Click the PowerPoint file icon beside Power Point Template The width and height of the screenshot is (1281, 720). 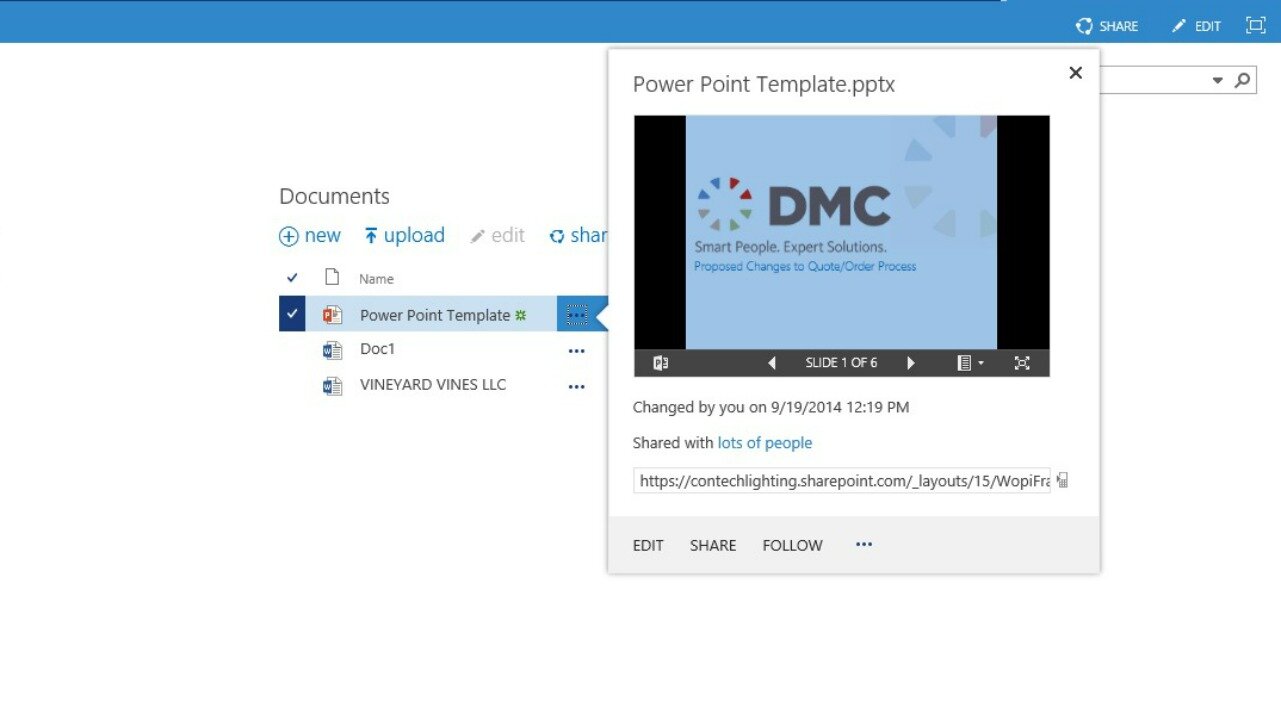click(x=332, y=315)
